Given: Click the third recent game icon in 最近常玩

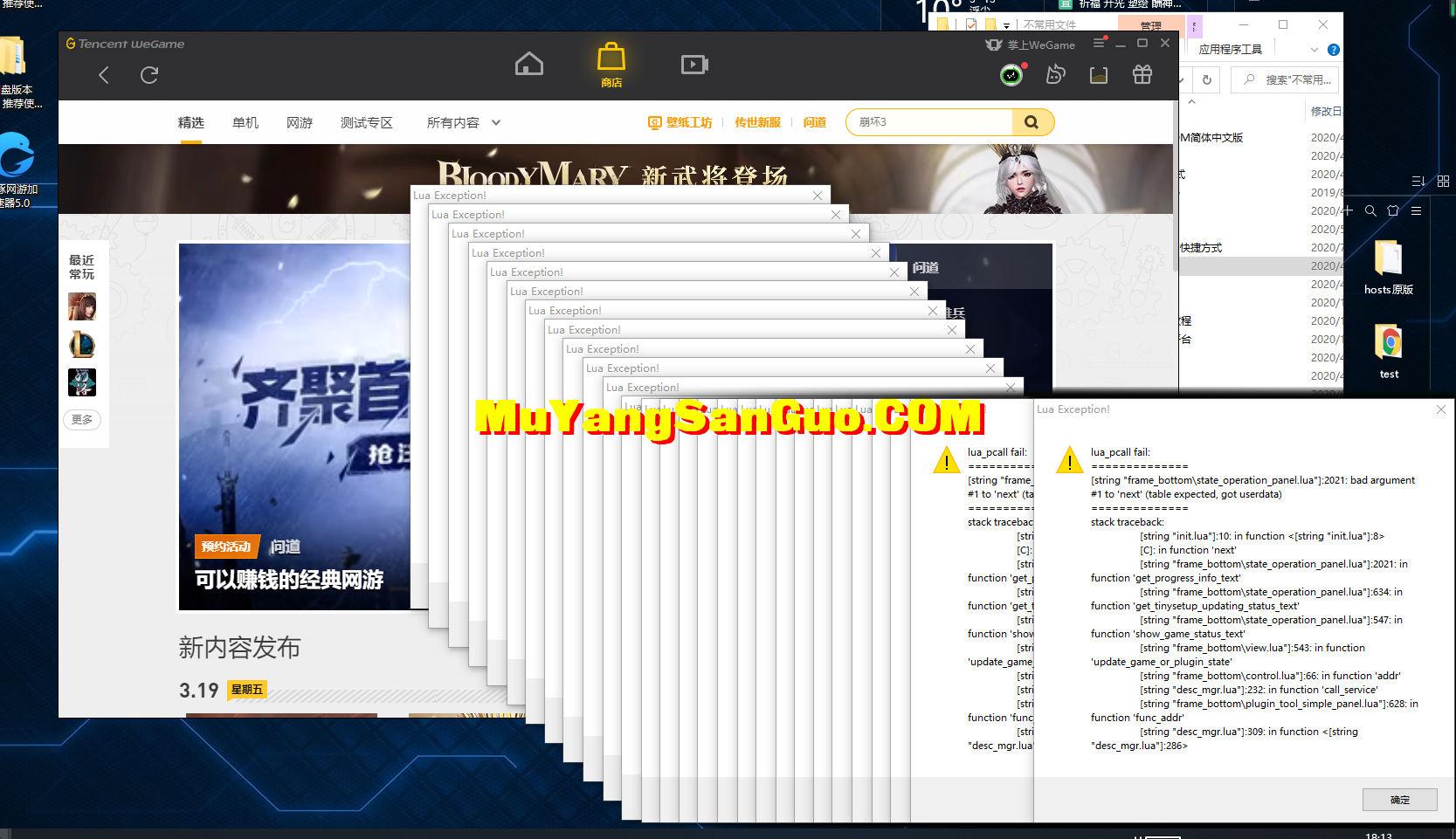Looking at the screenshot, I should point(82,382).
